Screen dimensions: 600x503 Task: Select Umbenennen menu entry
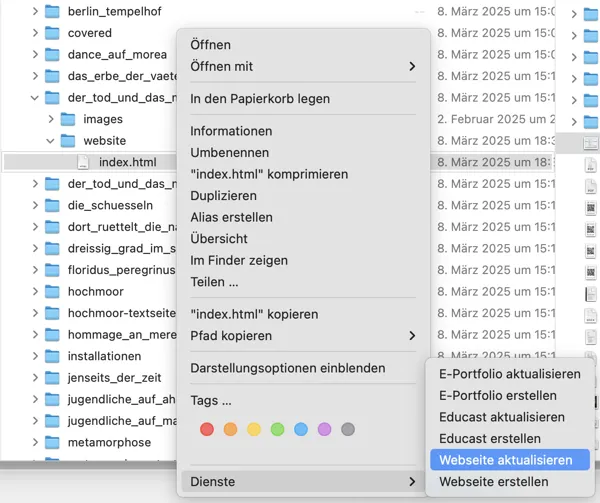tap(303, 153)
